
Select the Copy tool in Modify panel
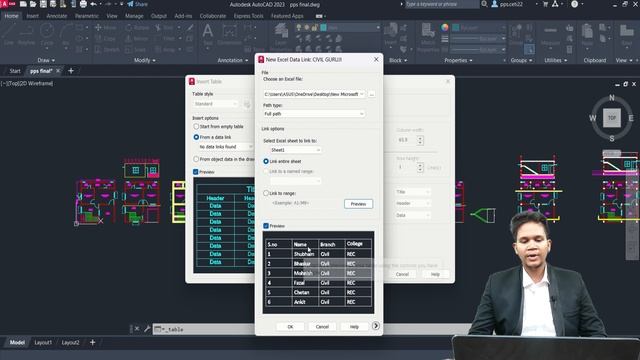coord(106,38)
